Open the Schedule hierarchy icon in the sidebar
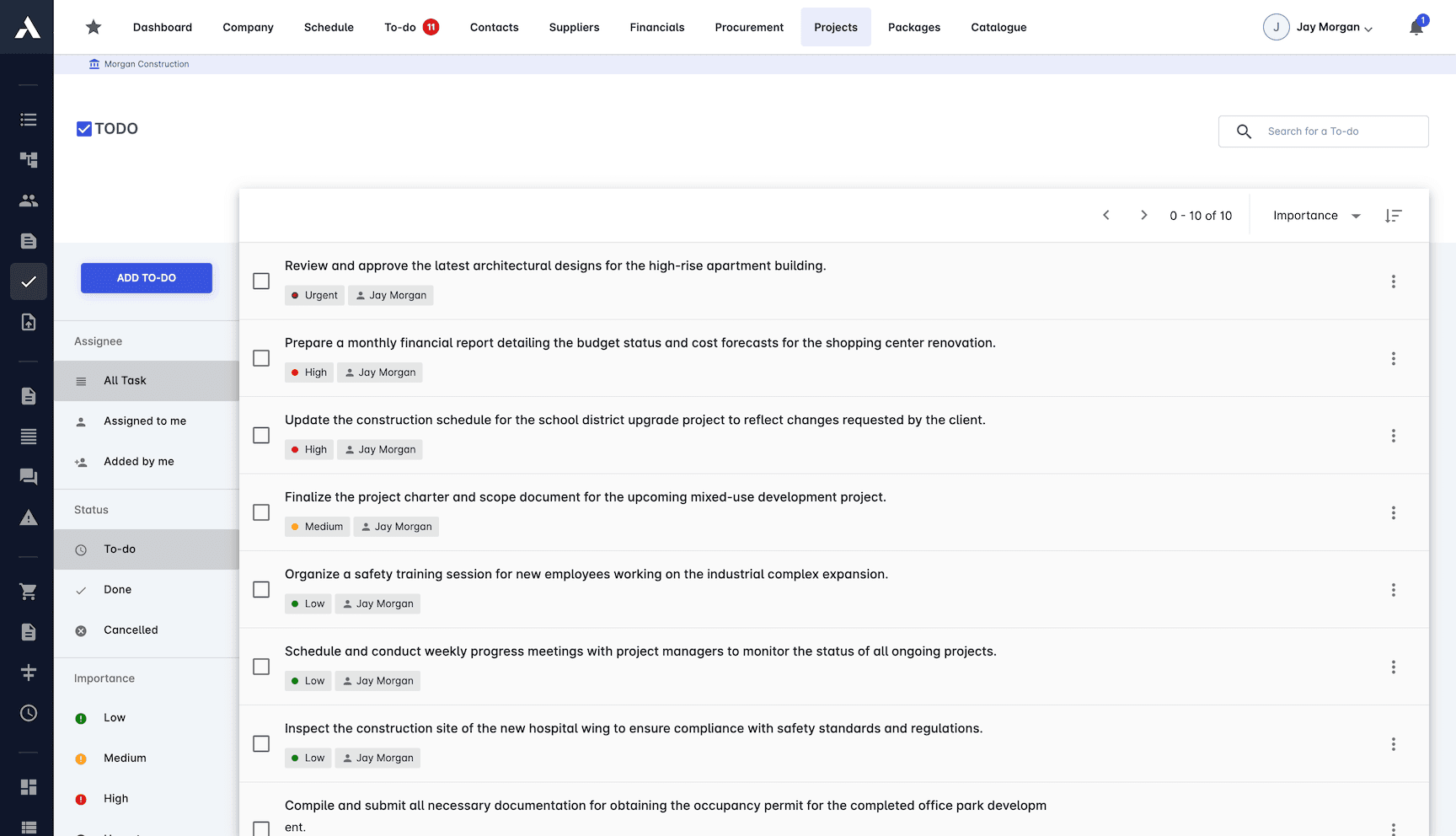The height and width of the screenshot is (836, 1456). pos(28,159)
